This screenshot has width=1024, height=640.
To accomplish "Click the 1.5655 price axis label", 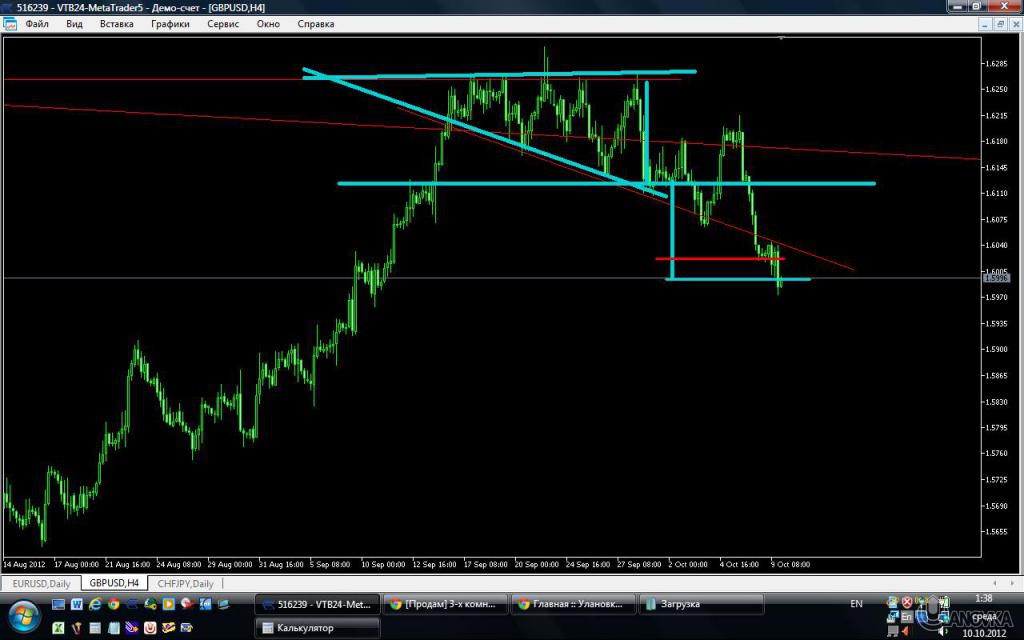I will [995, 532].
